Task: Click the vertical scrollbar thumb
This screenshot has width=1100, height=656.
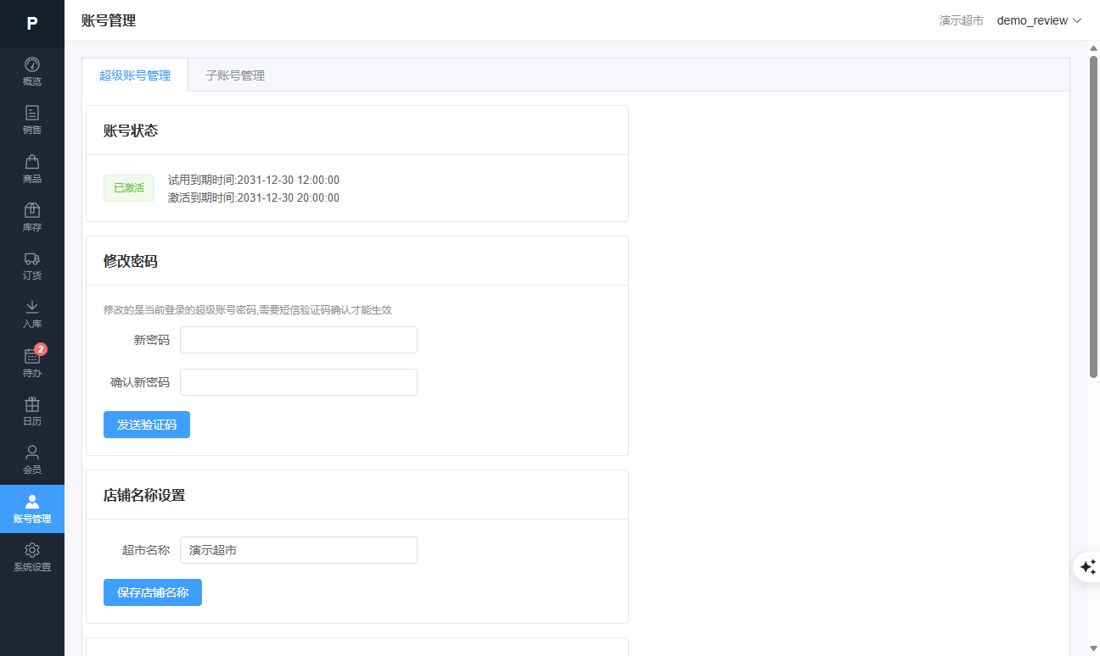Action: click(1093, 217)
